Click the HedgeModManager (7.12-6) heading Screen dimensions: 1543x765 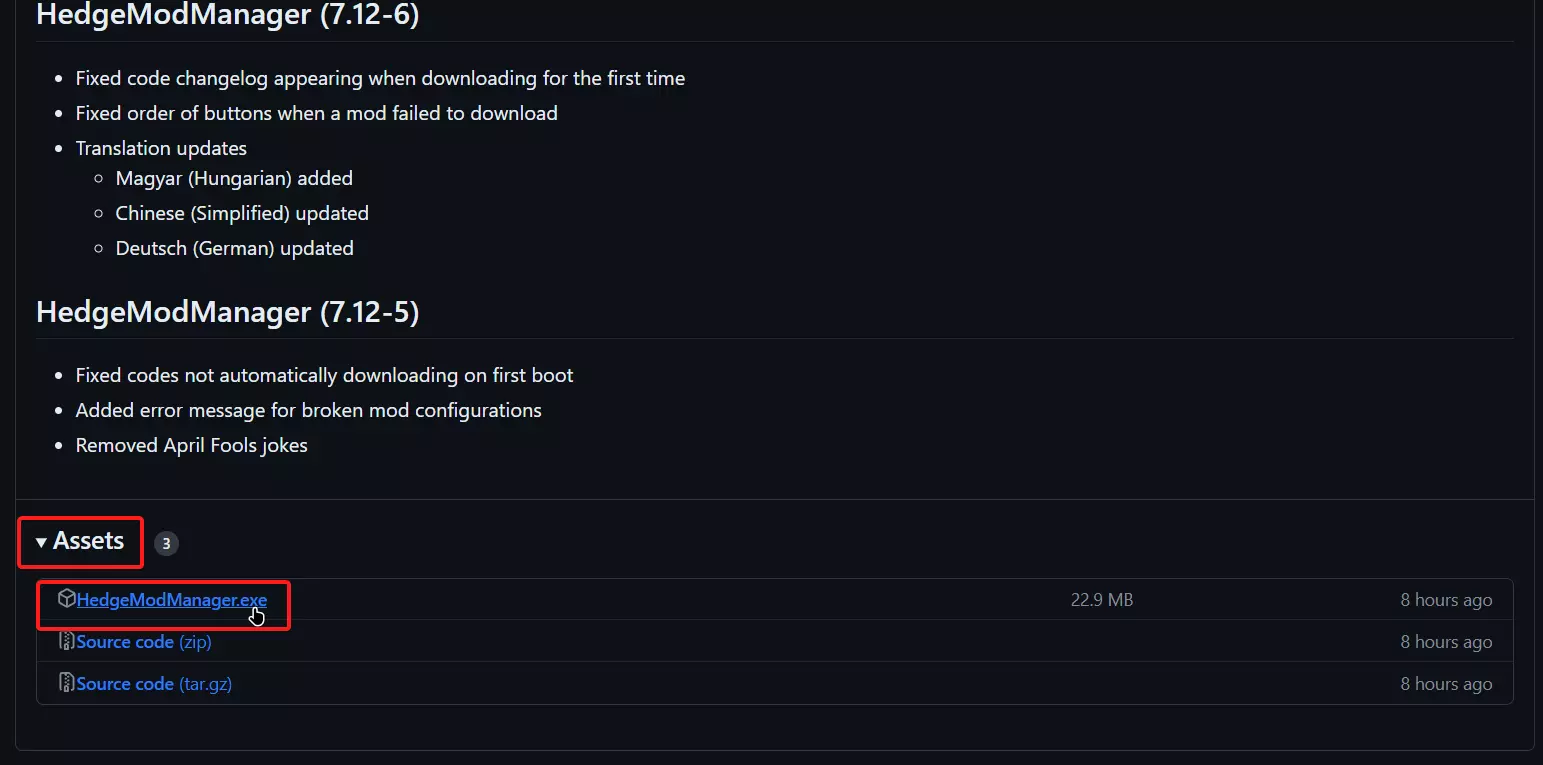227,16
